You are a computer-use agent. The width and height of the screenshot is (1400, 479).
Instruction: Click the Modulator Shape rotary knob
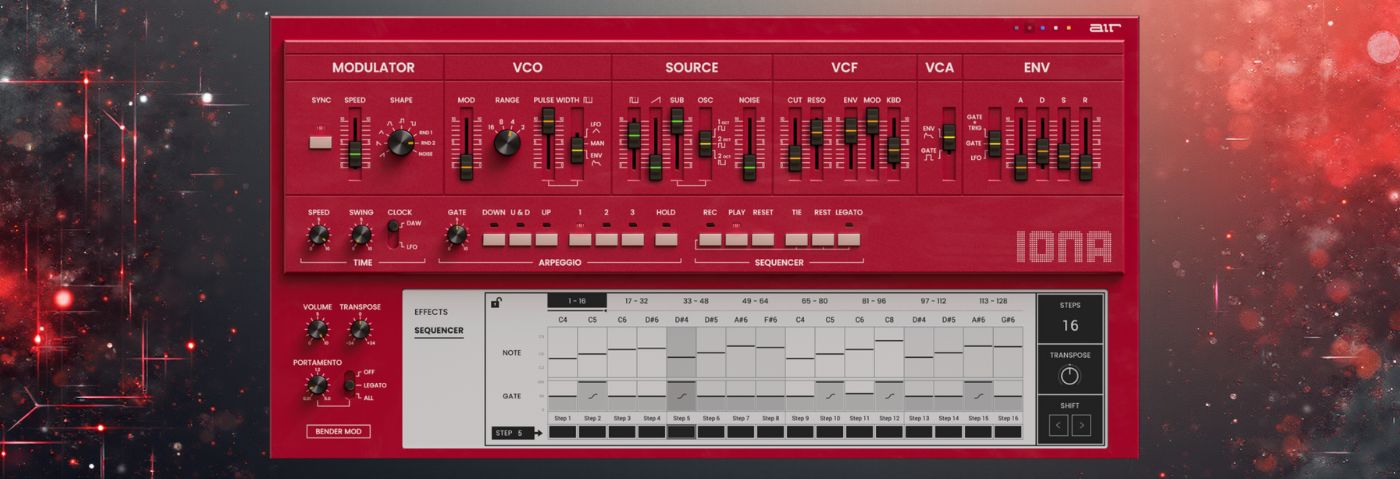pos(401,142)
